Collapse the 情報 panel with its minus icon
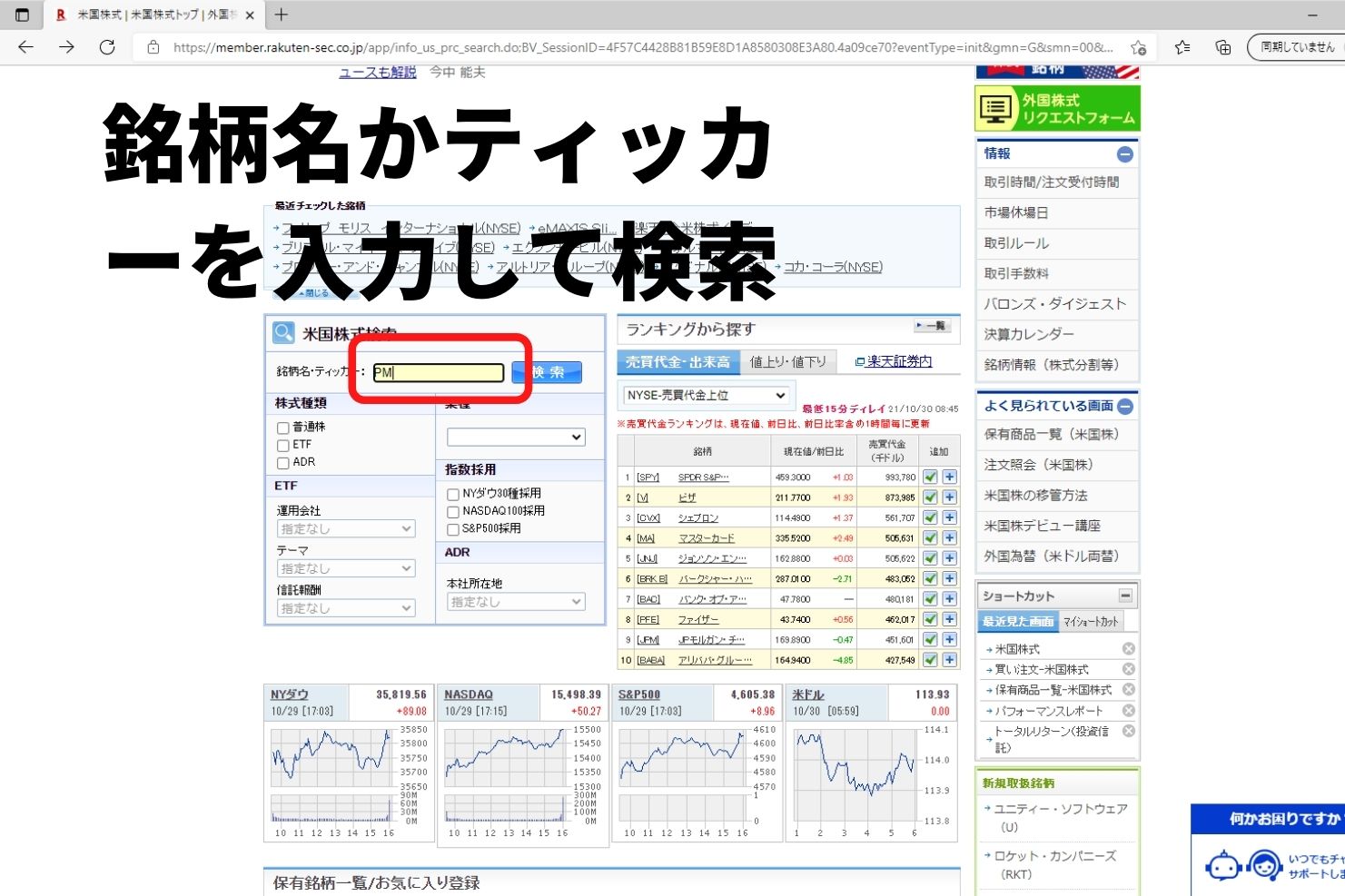Image resolution: width=1345 pixels, height=896 pixels. (x=1127, y=153)
